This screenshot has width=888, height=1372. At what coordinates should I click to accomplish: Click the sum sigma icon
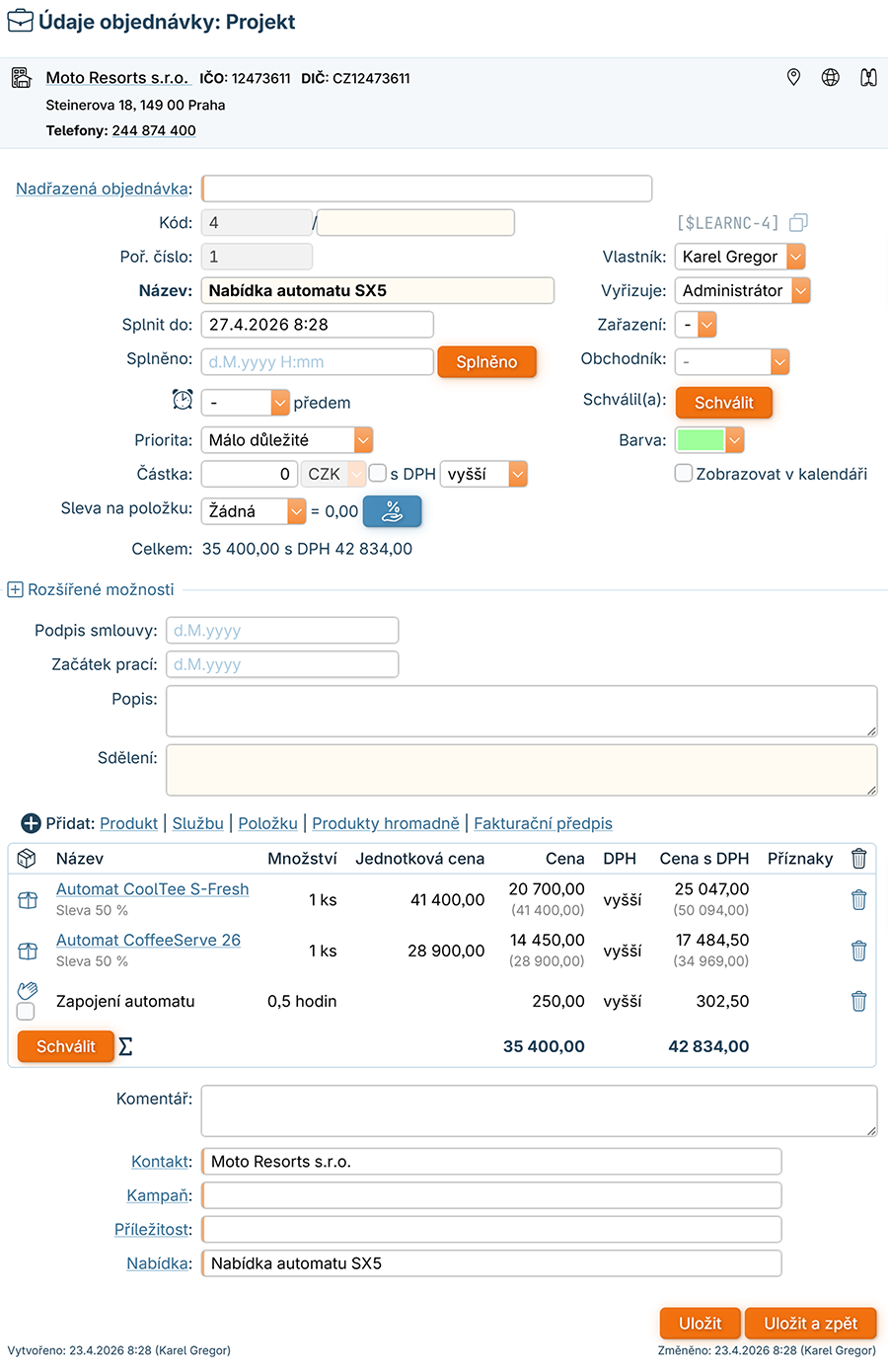[125, 1046]
